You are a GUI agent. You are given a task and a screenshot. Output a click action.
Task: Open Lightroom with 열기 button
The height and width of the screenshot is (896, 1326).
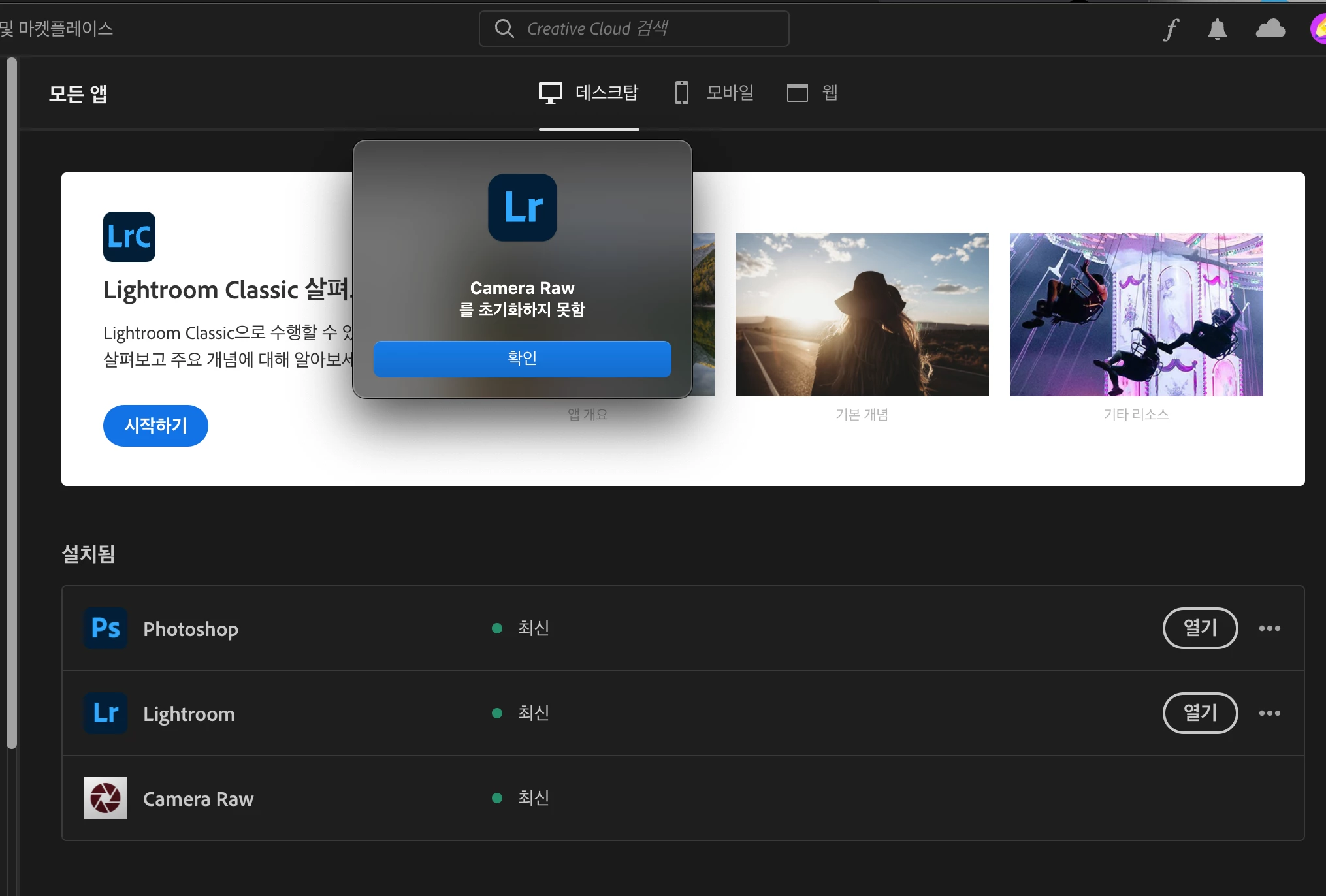(1200, 713)
